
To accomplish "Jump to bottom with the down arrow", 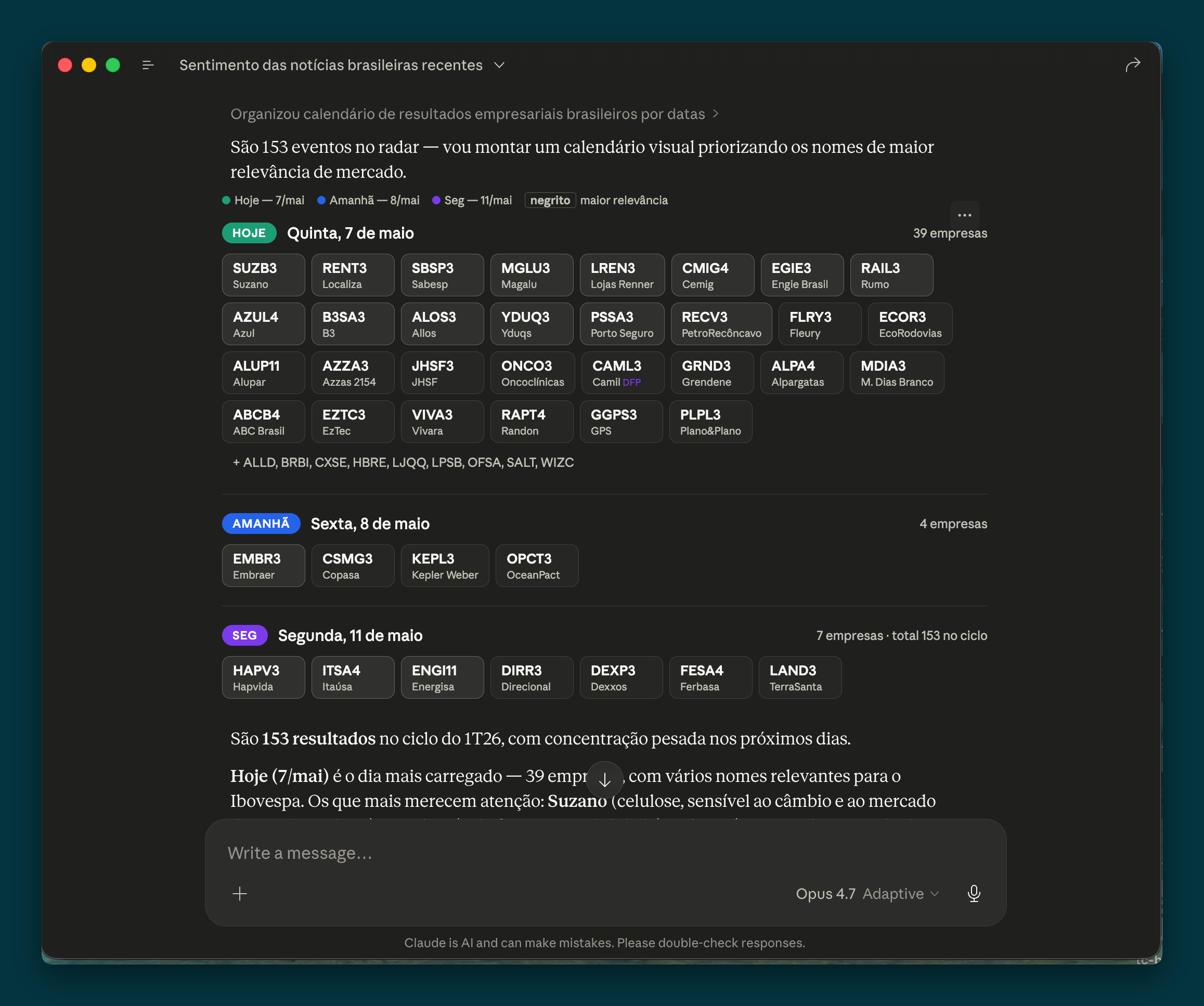I will pos(604,779).
